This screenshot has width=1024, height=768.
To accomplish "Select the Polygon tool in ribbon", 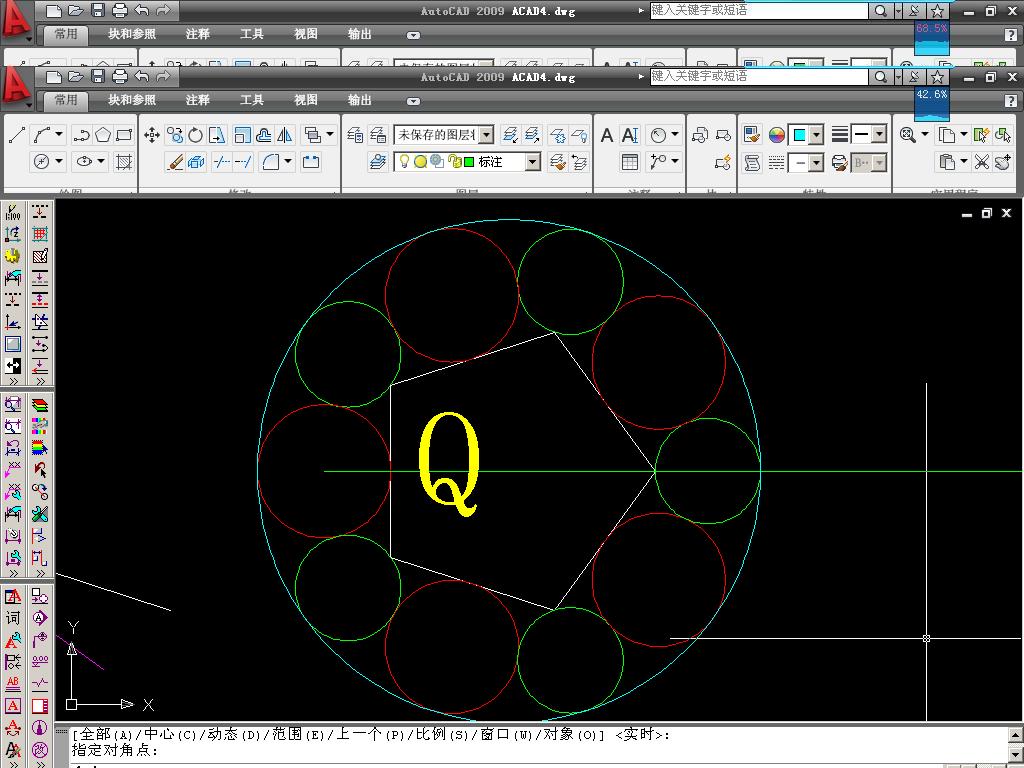I will click(103, 135).
